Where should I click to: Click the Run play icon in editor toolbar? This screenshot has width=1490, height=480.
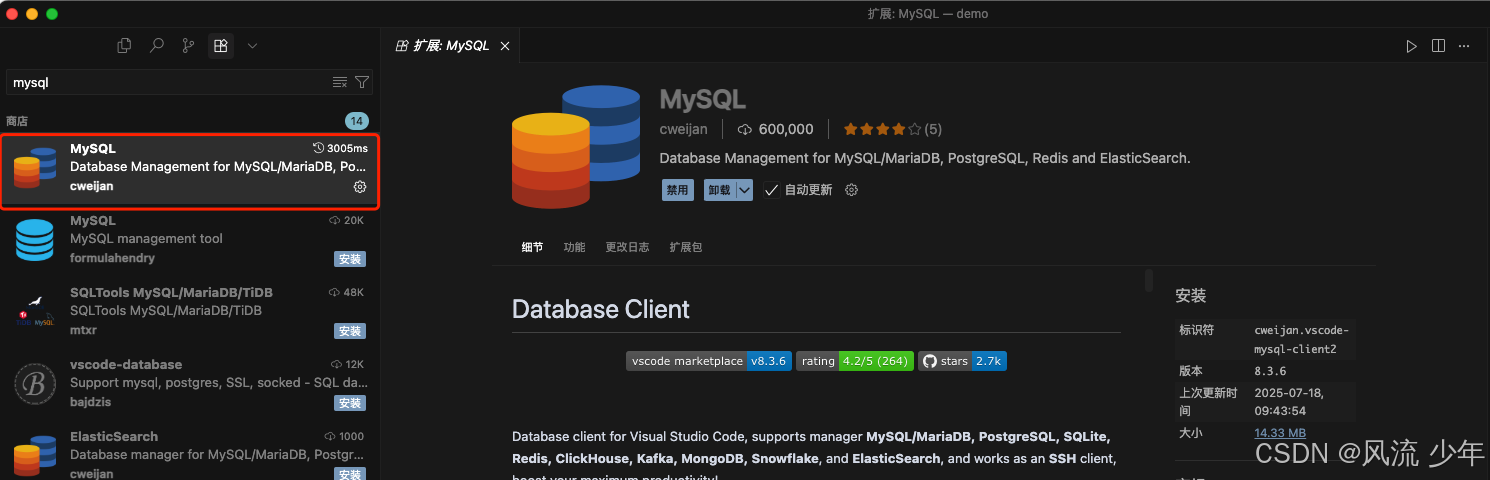click(1411, 46)
